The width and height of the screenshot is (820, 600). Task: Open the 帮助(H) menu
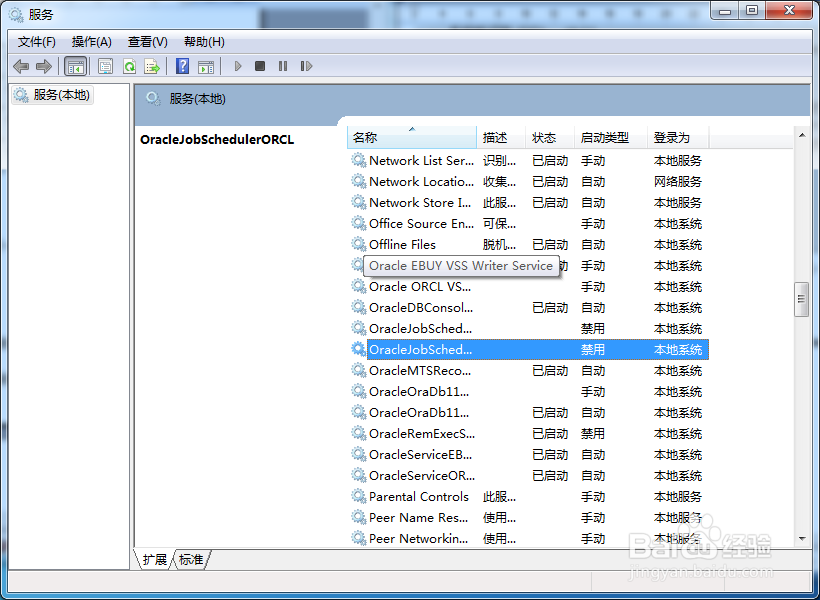click(x=204, y=42)
